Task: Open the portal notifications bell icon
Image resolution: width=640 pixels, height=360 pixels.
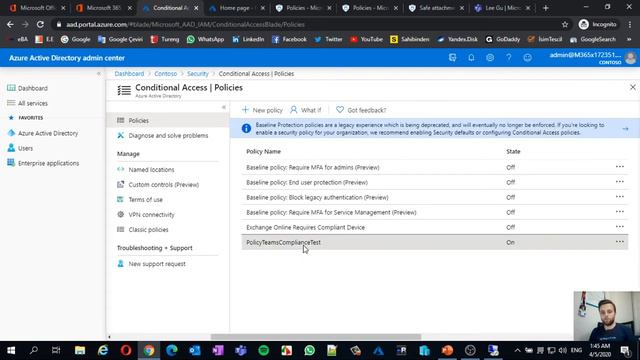Action: pyautogui.click(x=471, y=58)
